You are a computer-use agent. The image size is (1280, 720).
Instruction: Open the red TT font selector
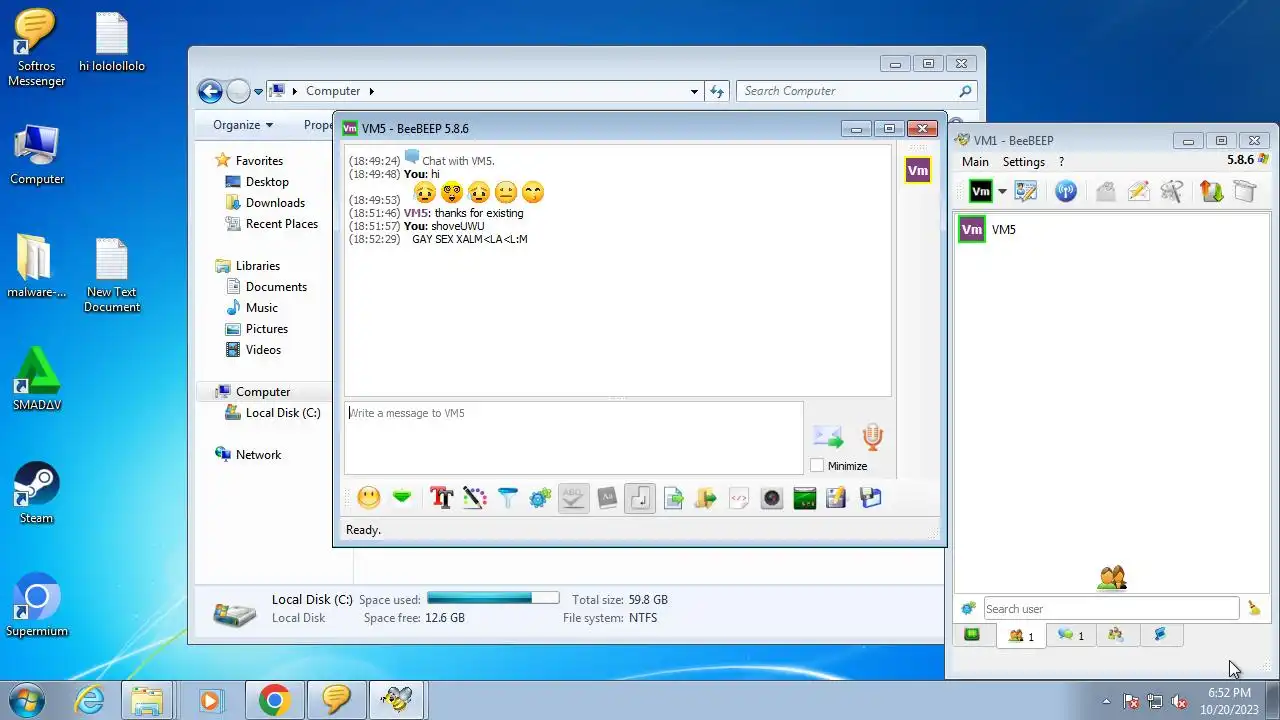[442, 497]
